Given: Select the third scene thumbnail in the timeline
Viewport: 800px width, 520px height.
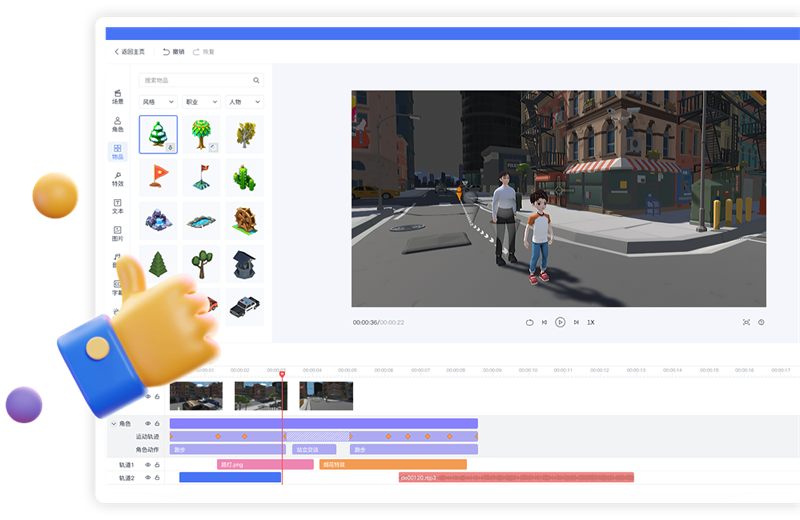Looking at the screenshot, I should 326,396.
